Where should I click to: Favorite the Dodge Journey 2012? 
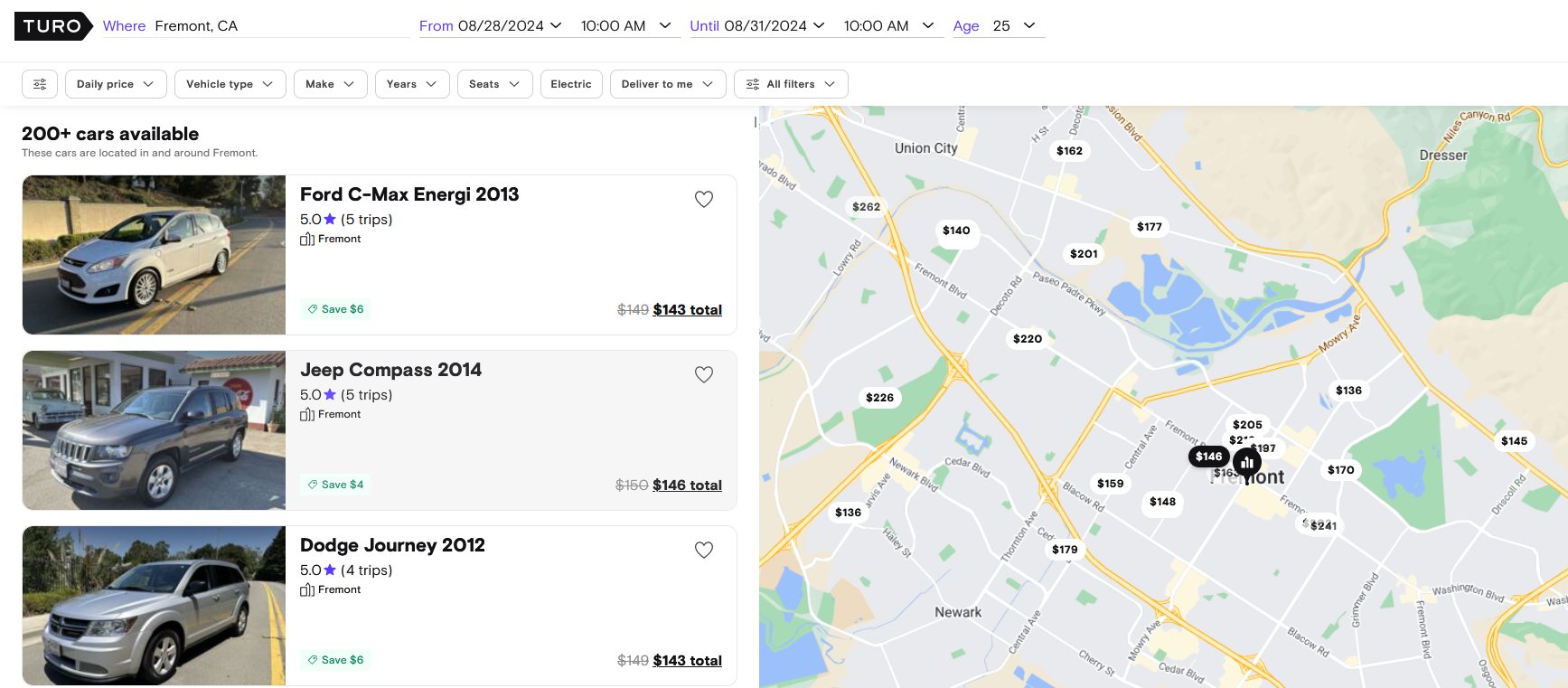(704, 550)
